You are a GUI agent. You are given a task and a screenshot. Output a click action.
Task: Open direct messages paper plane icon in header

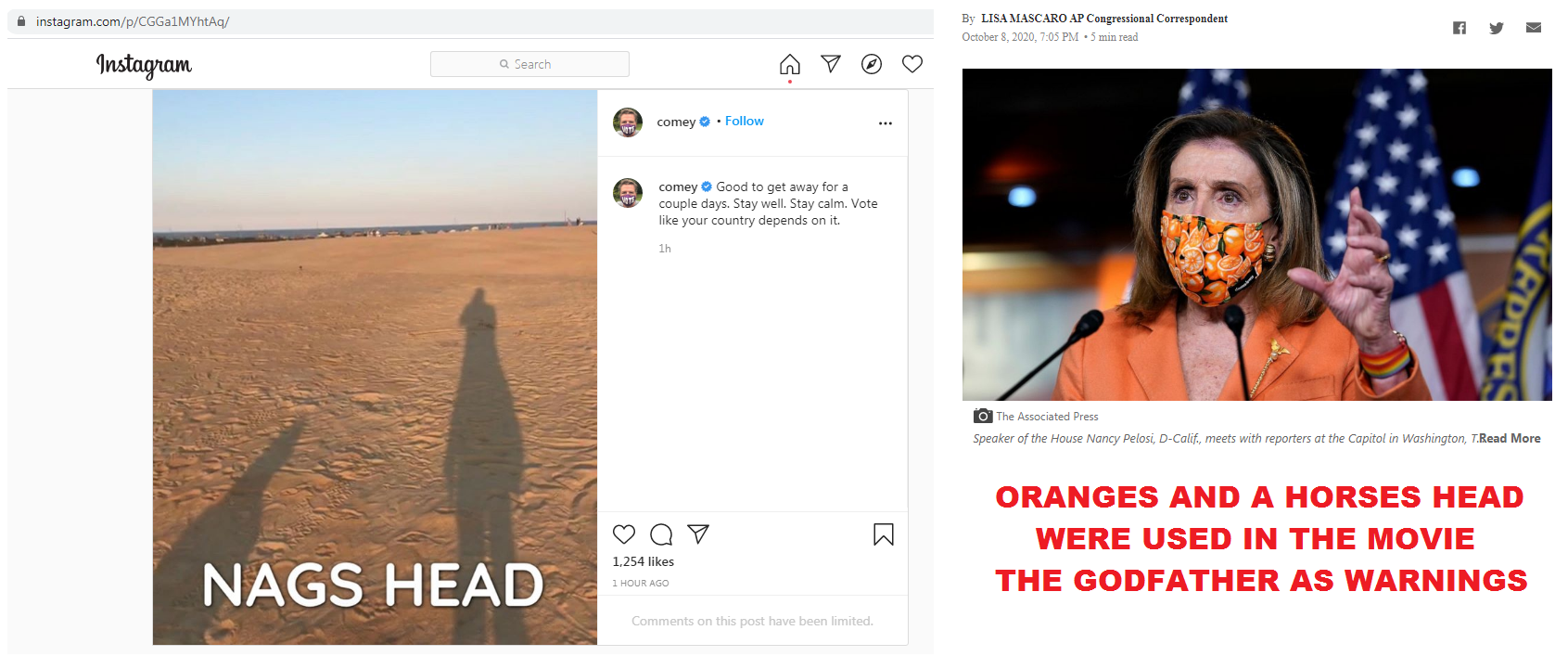pyautogui.click(x=831, y=63)
